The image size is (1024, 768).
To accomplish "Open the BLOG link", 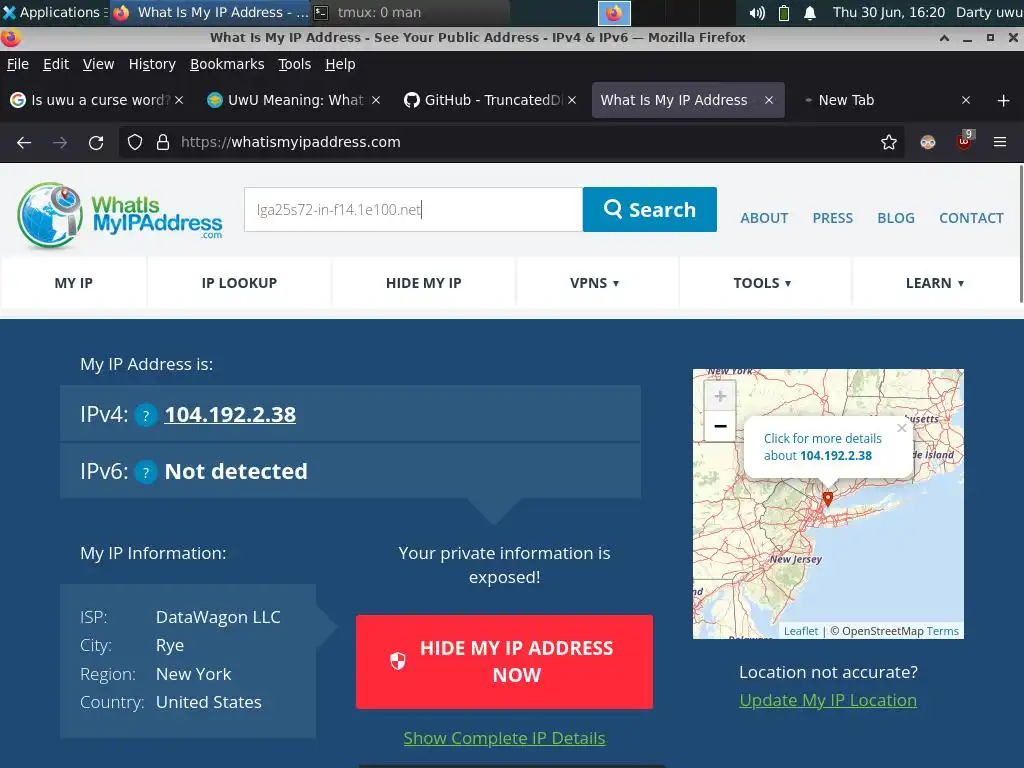I will point(895,218).
